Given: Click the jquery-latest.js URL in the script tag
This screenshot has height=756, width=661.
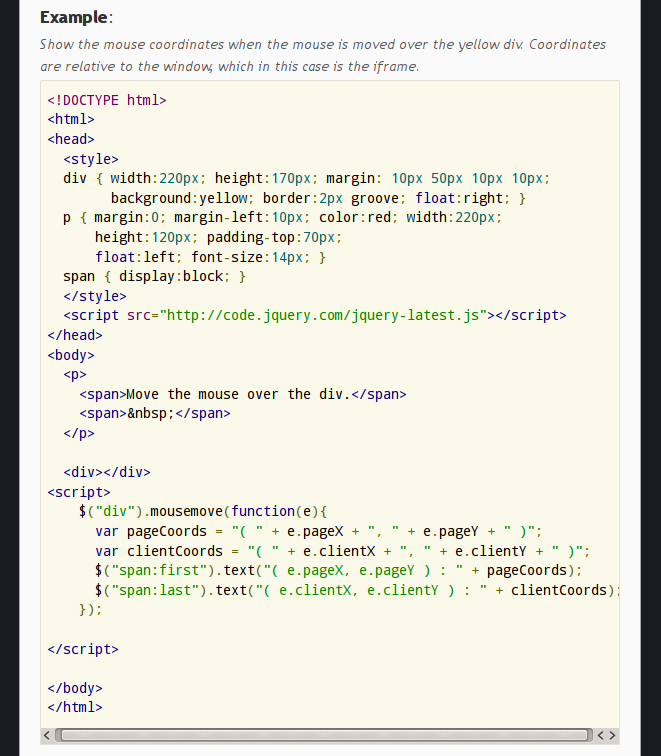Looking at the screenshot, I should [324, 315].
